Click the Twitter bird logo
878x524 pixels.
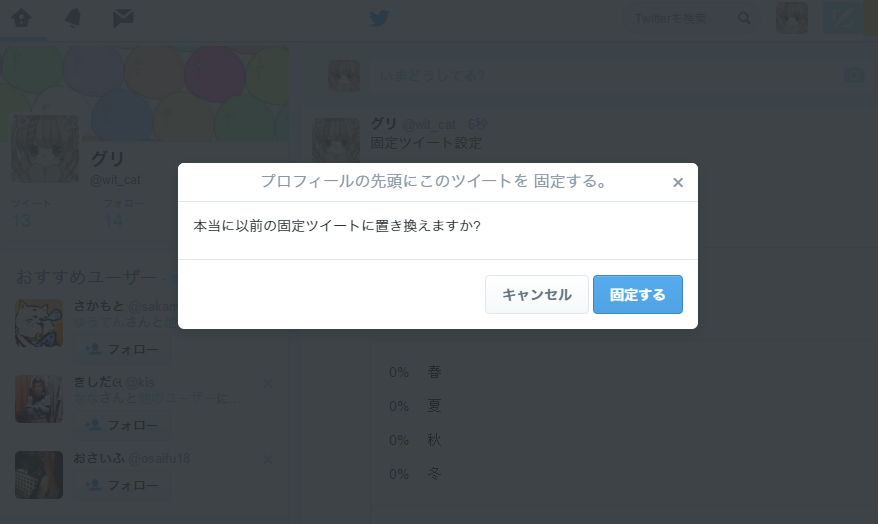[379, 18]
